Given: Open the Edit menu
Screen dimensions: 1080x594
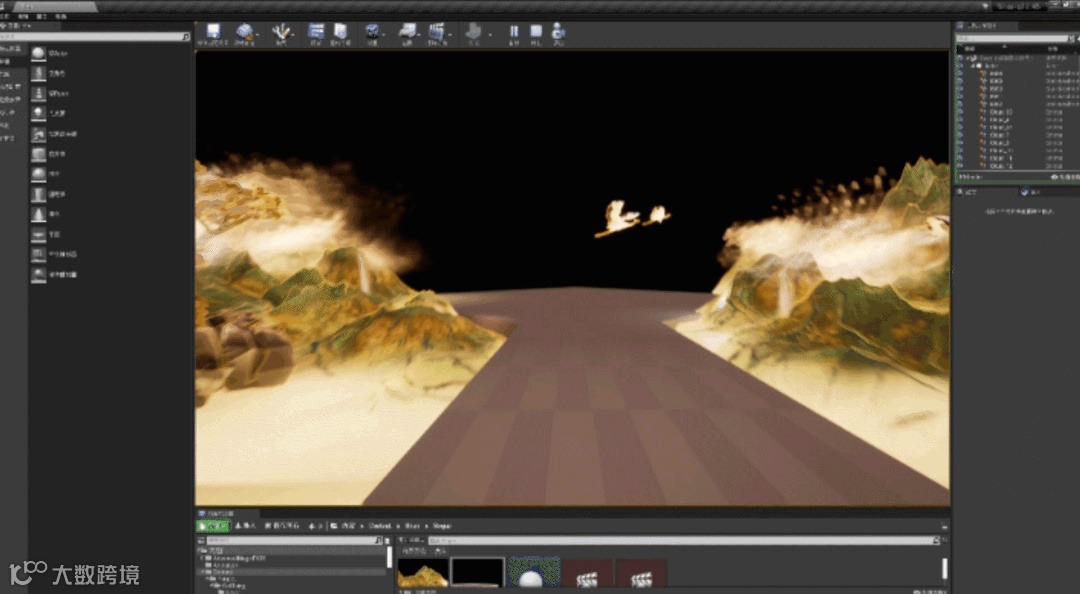Looking at the screenshot, I should point(23,16).
